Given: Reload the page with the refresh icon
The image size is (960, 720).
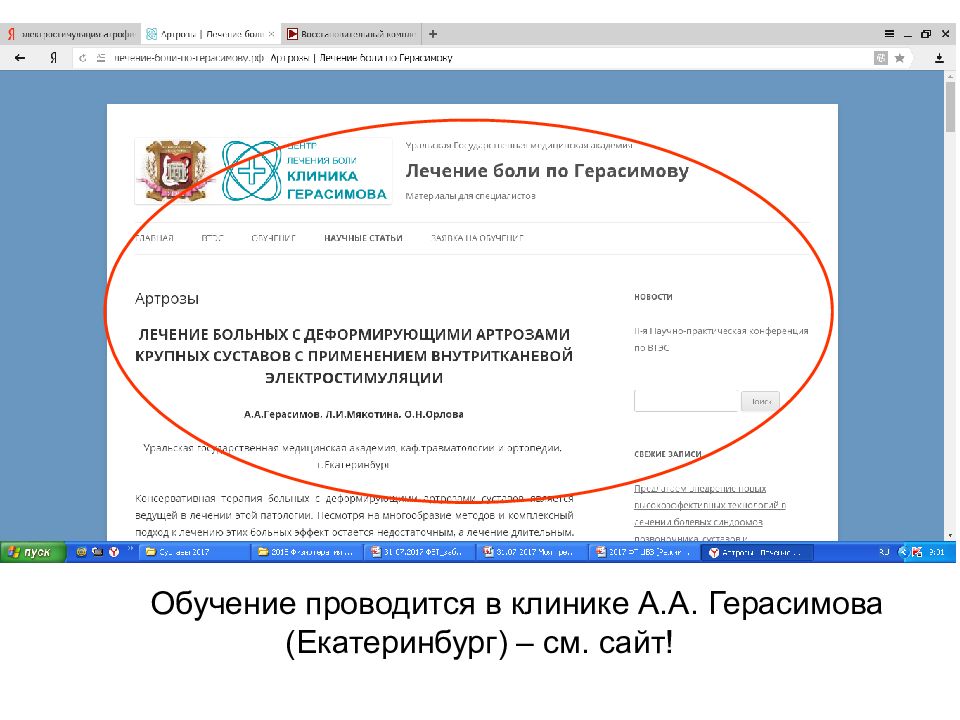Looking at the screenshot, I should tap(83, 58).
